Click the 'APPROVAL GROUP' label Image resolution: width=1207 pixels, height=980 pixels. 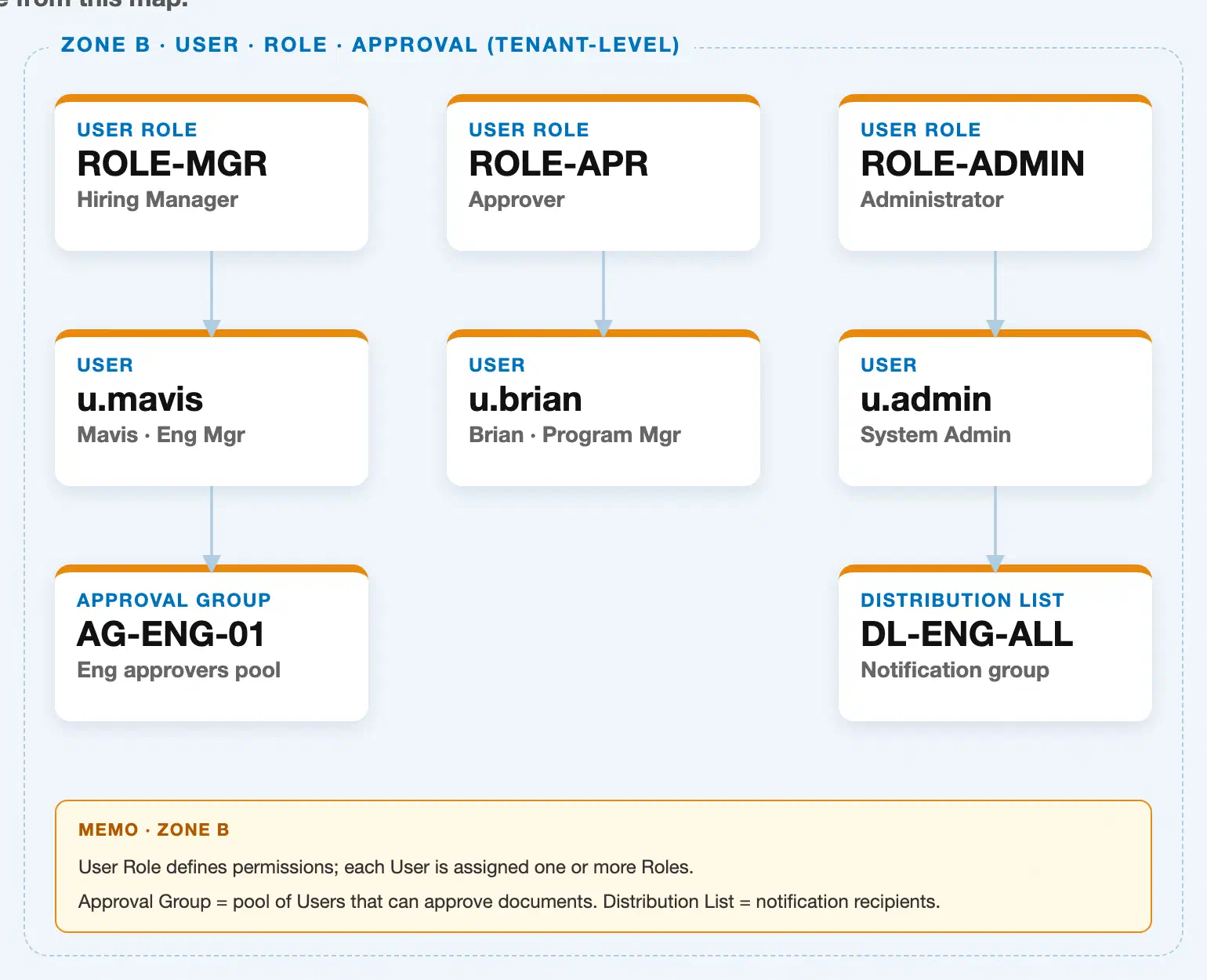pos(174,601)
